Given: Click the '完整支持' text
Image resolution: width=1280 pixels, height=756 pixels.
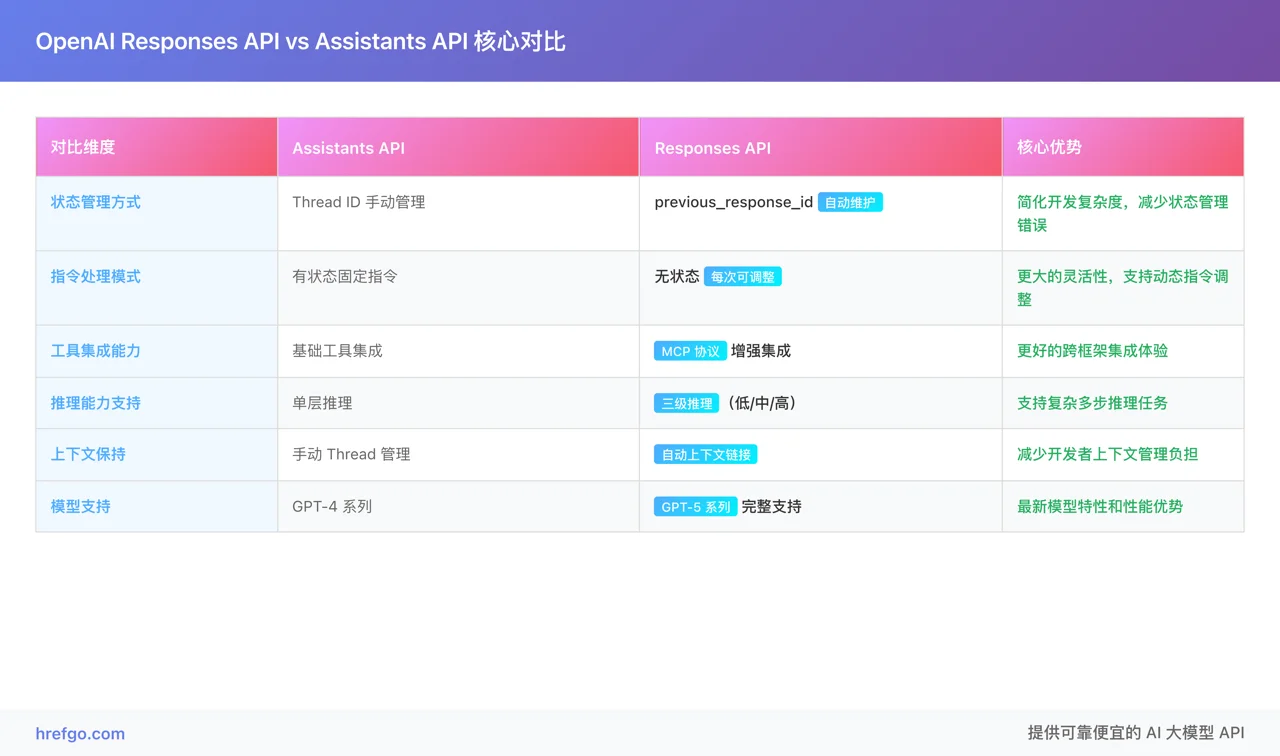Looking at the screenshot, I should pyautogui.click(x=772, y=506).
